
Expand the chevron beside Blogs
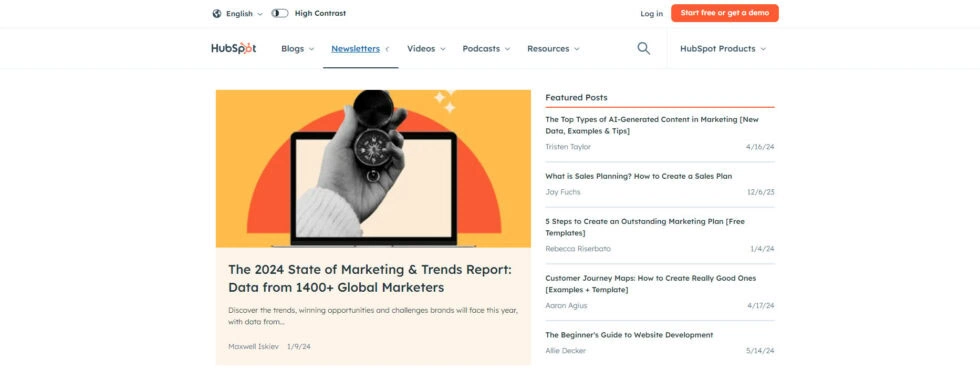311,49
